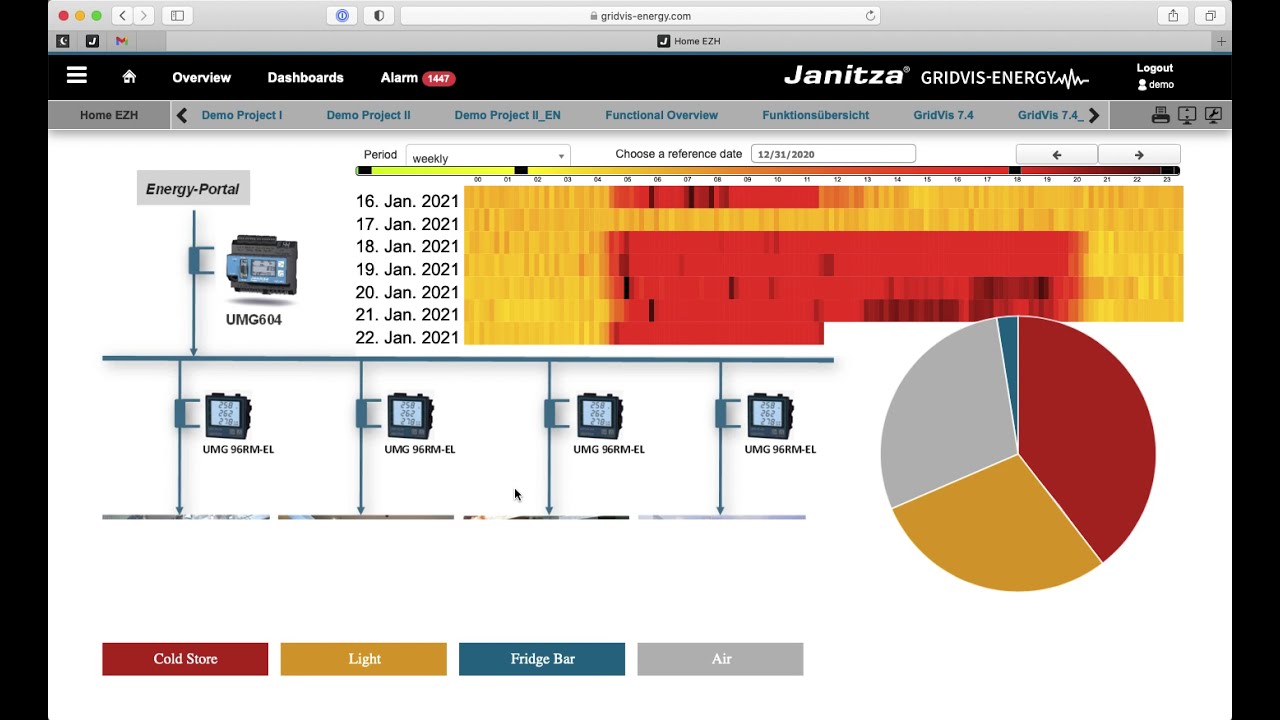
Task: Click the Light legend swatch
Action: (364, 659)
